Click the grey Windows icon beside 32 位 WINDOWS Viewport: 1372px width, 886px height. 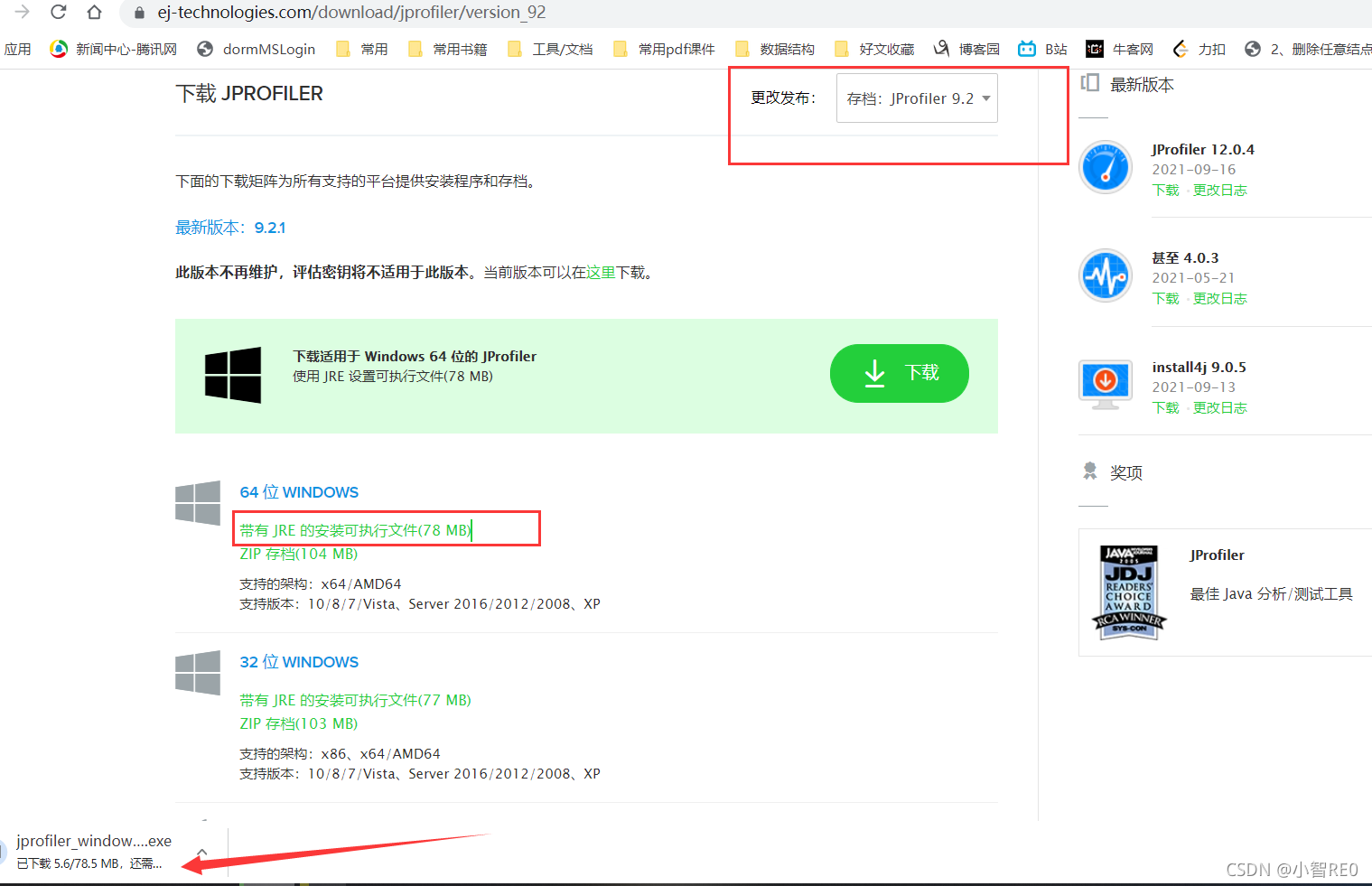(x=198, y=673)
